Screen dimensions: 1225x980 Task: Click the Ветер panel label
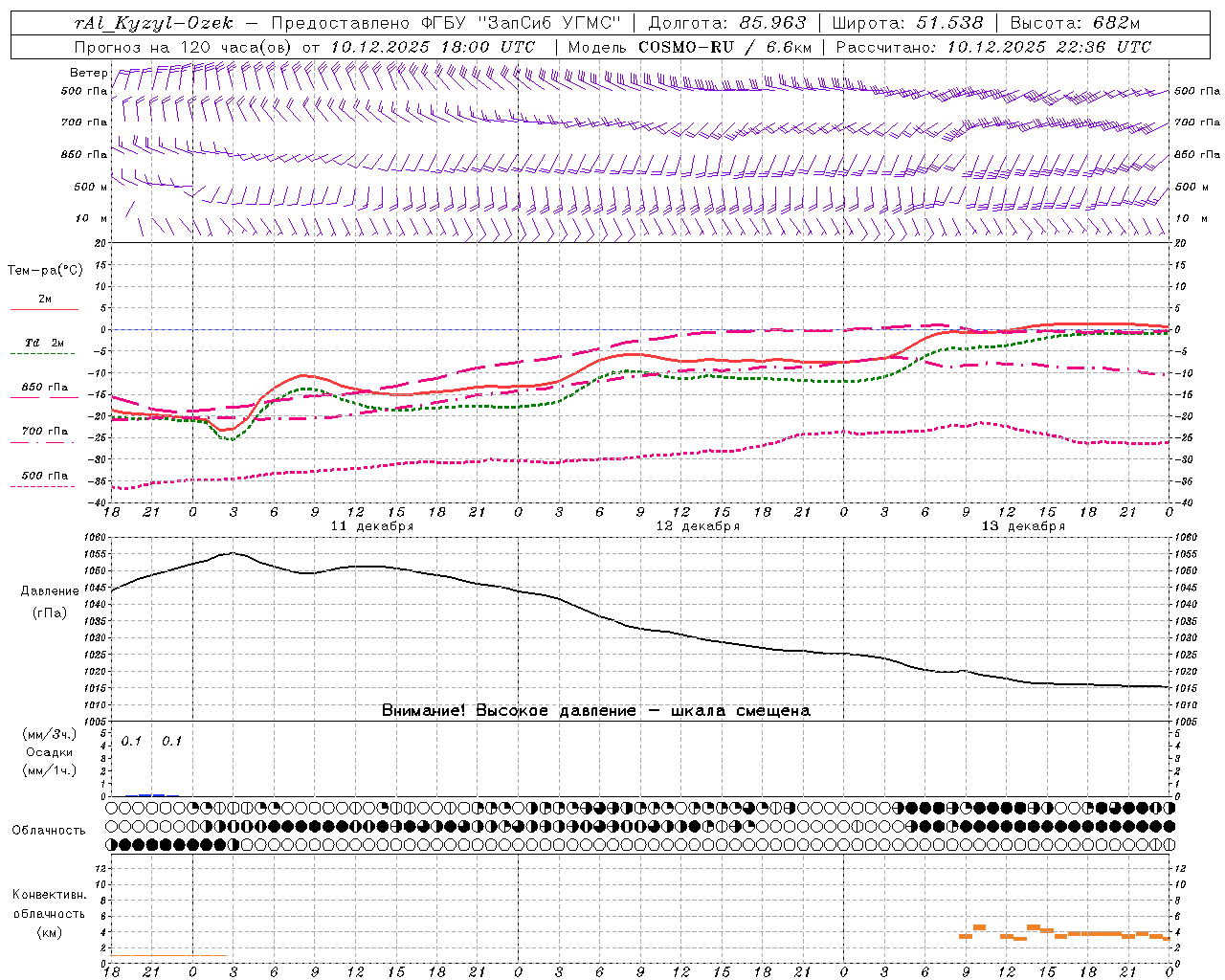click(88, 73)
